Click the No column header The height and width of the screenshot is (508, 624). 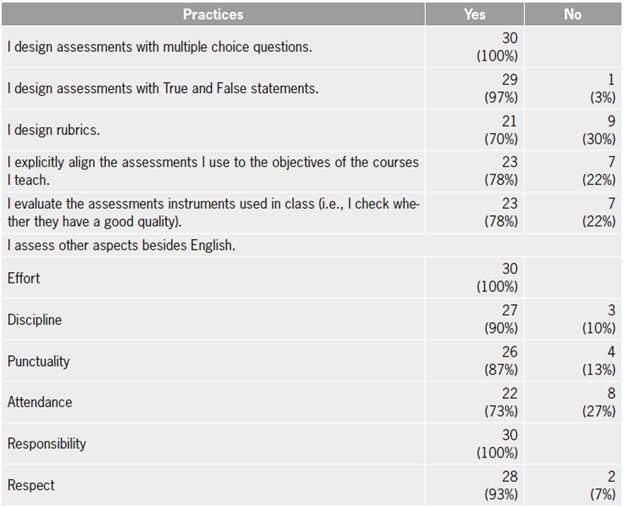click(x=572, y=15)
